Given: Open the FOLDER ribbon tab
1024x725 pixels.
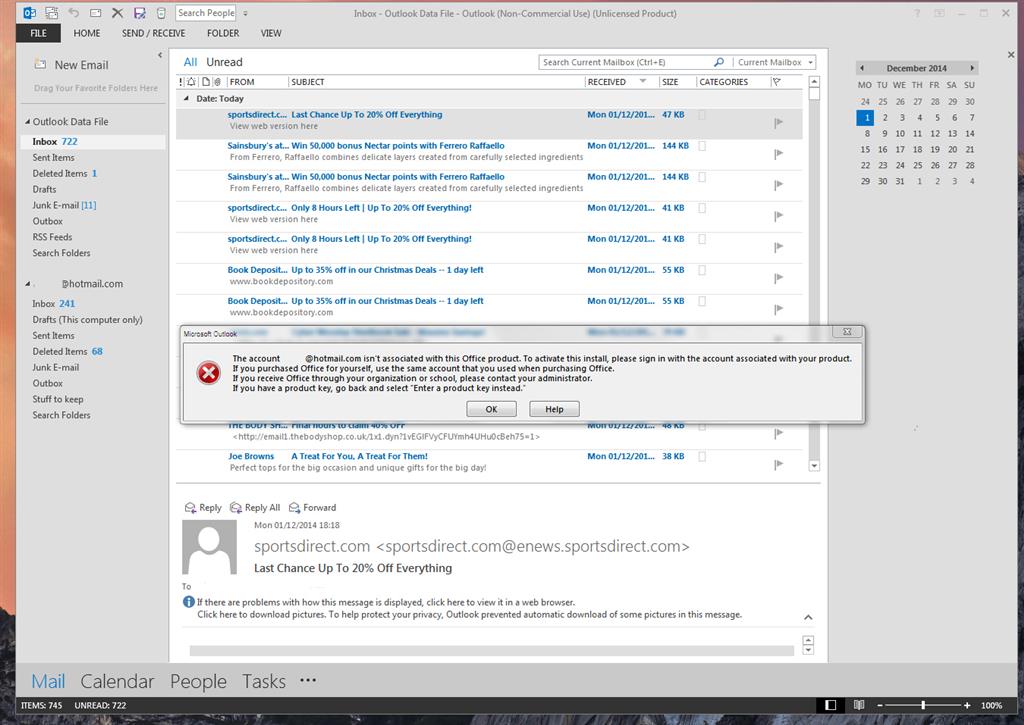Looking at the screenshot, I should (223, 33).
